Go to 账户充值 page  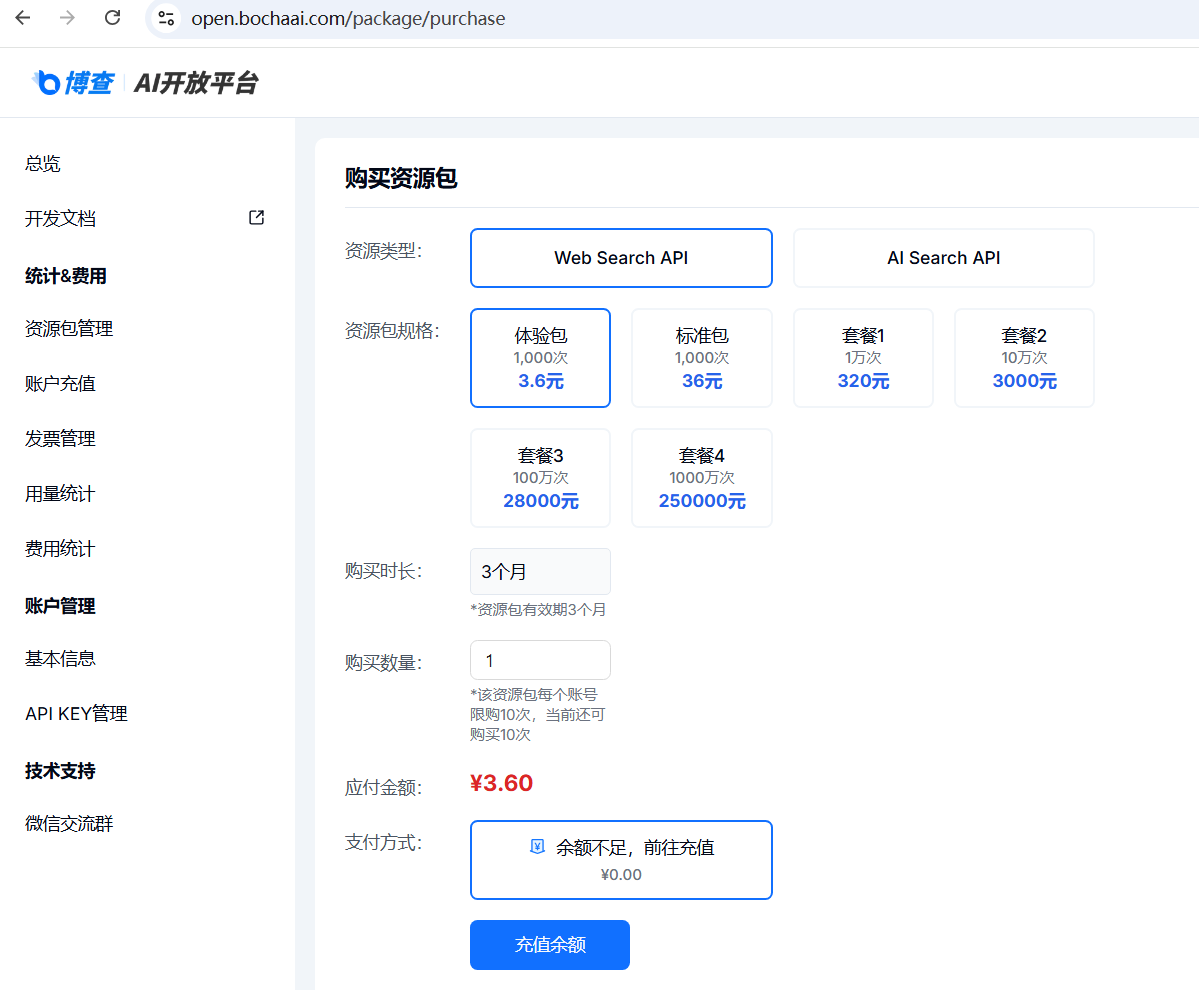(x=60, y=384)
